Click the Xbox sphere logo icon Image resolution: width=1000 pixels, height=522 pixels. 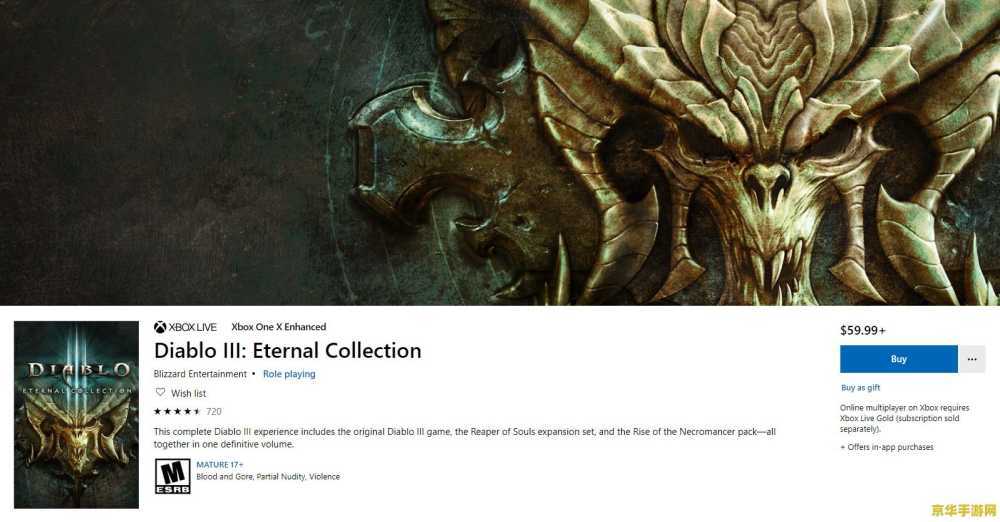coord(160,327)
